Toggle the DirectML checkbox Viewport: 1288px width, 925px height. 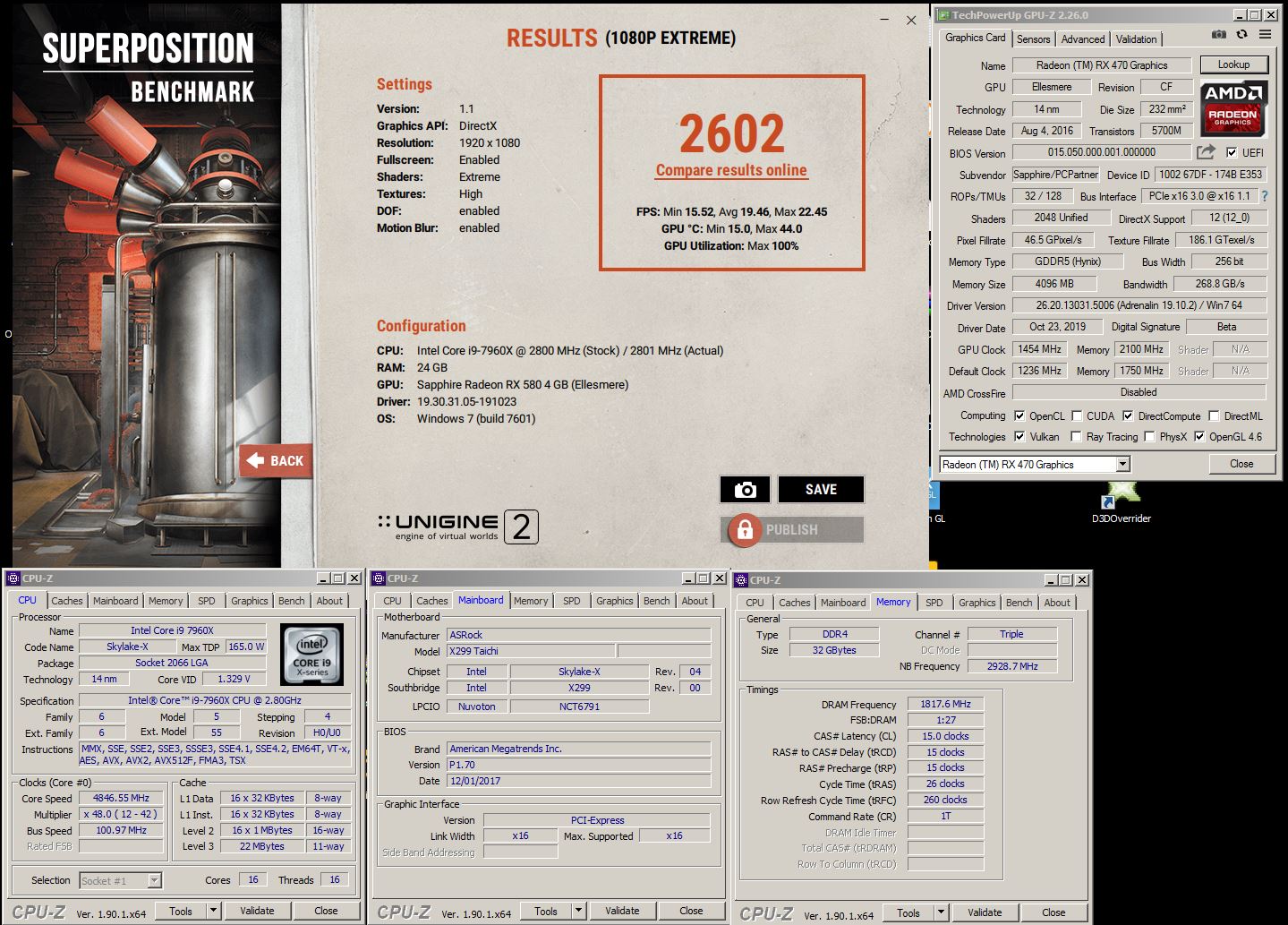click(1214, 415)
